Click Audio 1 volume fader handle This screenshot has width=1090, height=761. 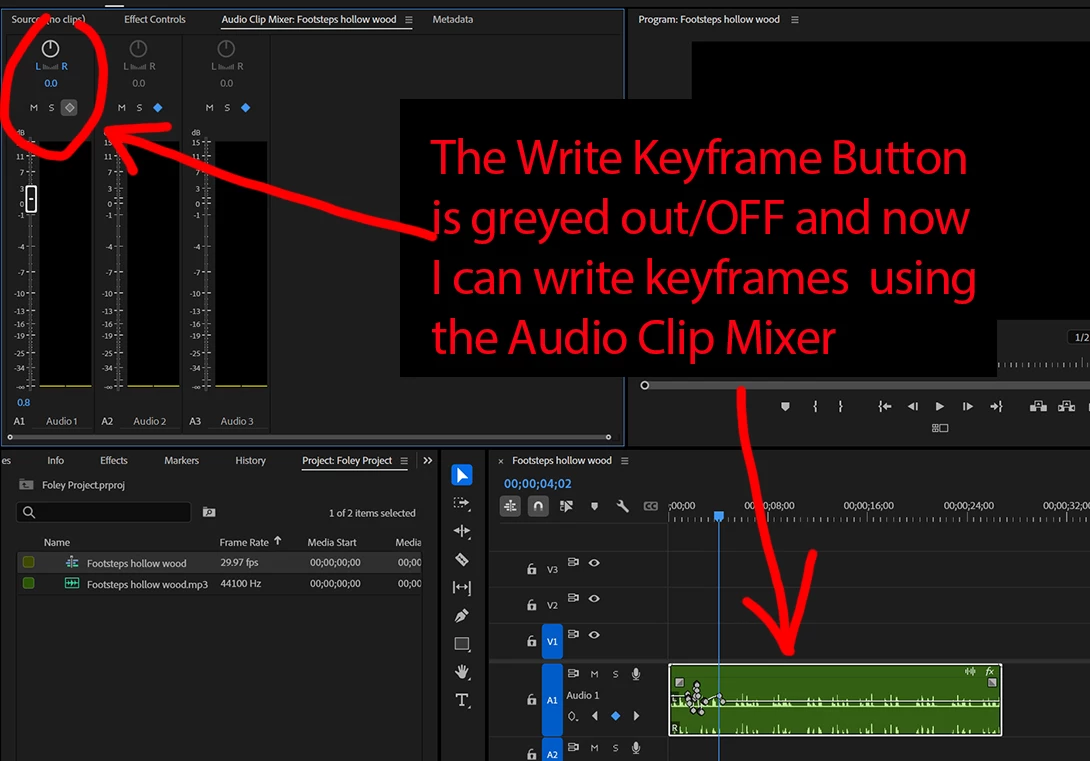click(x=31, y=199)
